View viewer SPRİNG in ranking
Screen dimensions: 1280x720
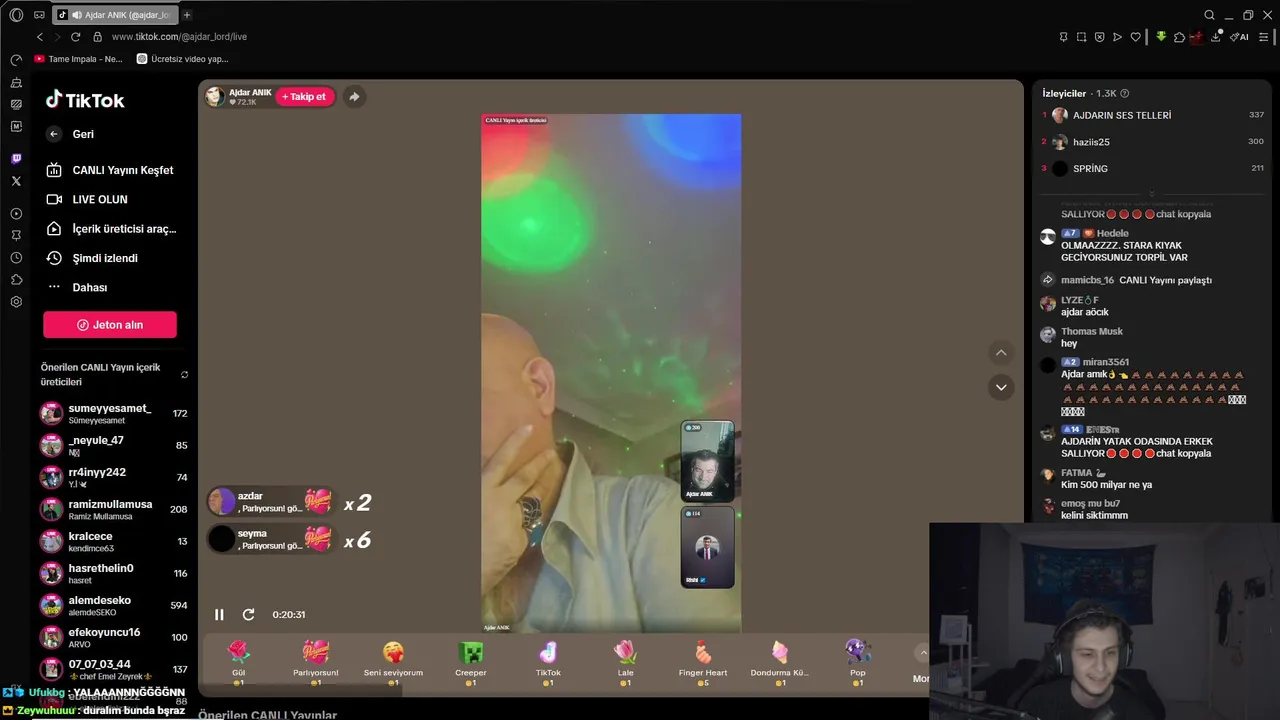coord(1152,169)
